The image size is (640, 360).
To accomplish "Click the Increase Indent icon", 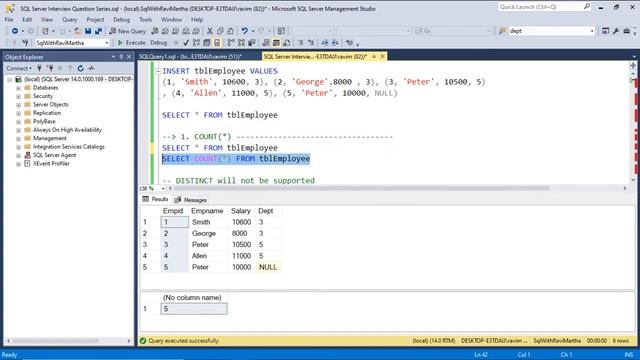I will click(335, 42).
